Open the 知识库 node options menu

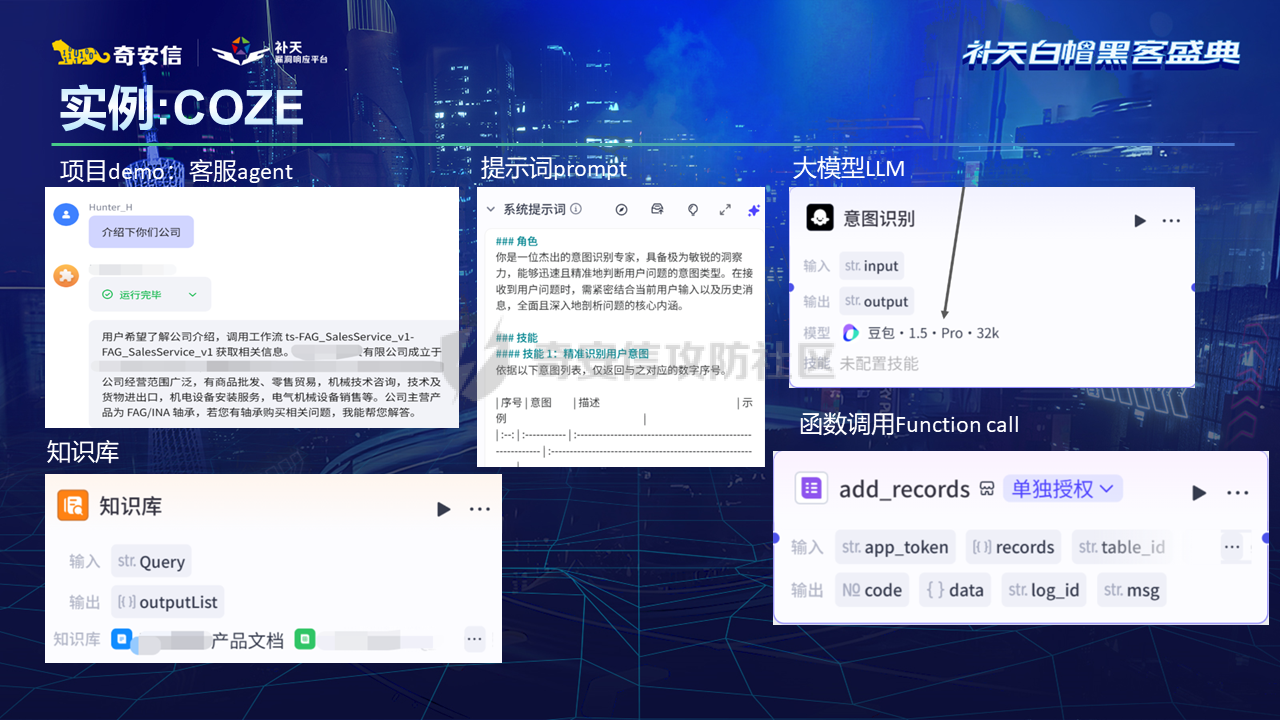point(480,508)
